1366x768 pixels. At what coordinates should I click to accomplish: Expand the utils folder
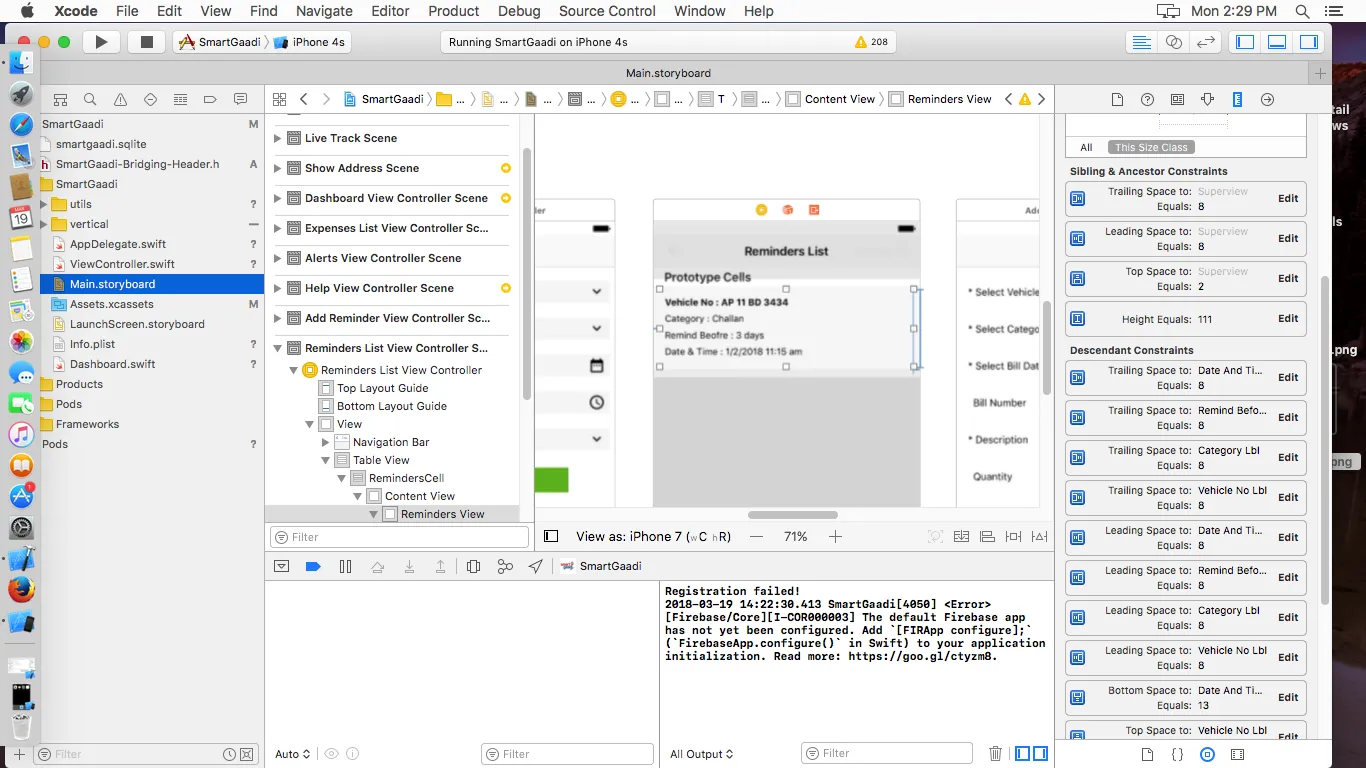(43, 204)
